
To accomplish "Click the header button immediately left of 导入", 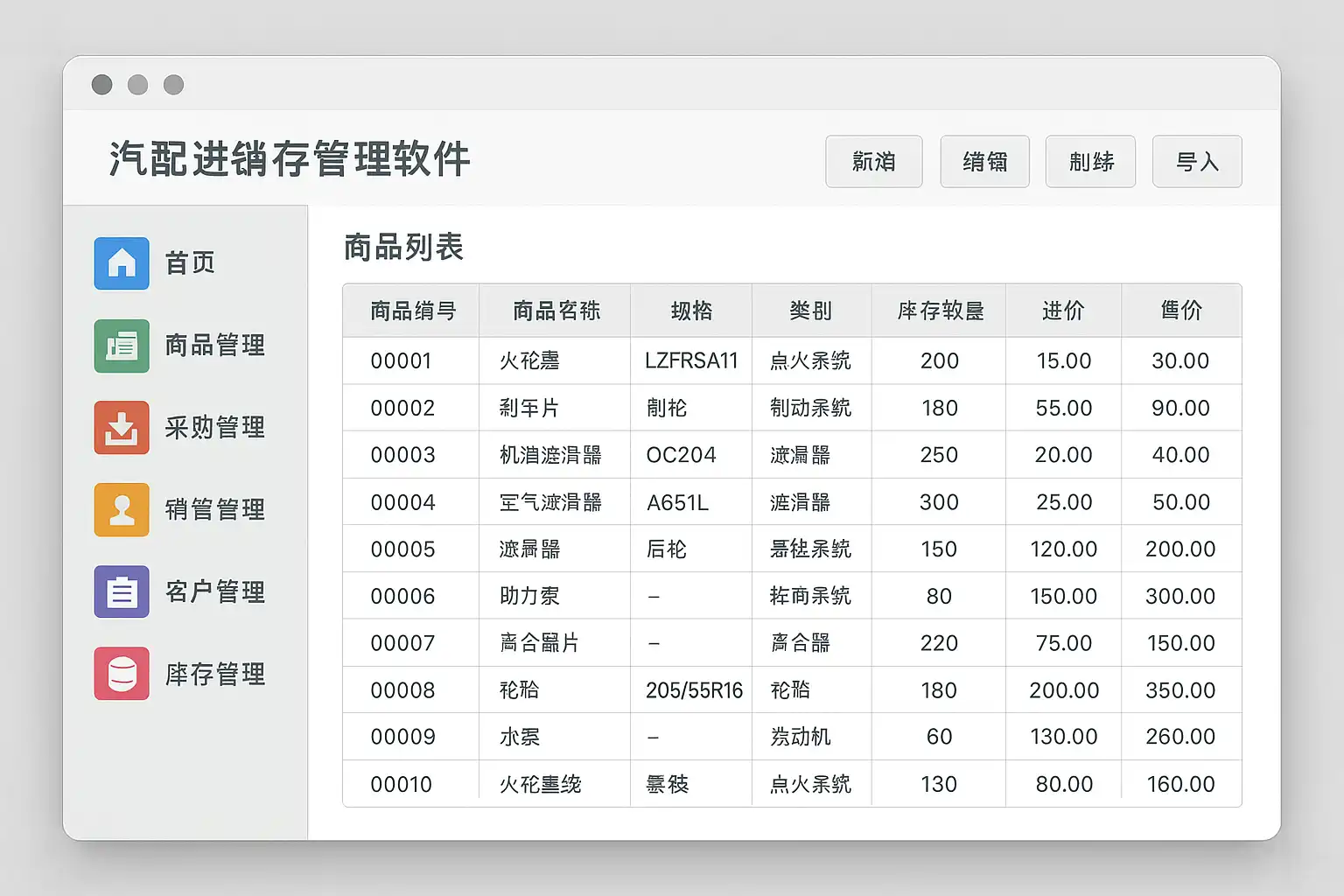I will [x=1090, y=162].
